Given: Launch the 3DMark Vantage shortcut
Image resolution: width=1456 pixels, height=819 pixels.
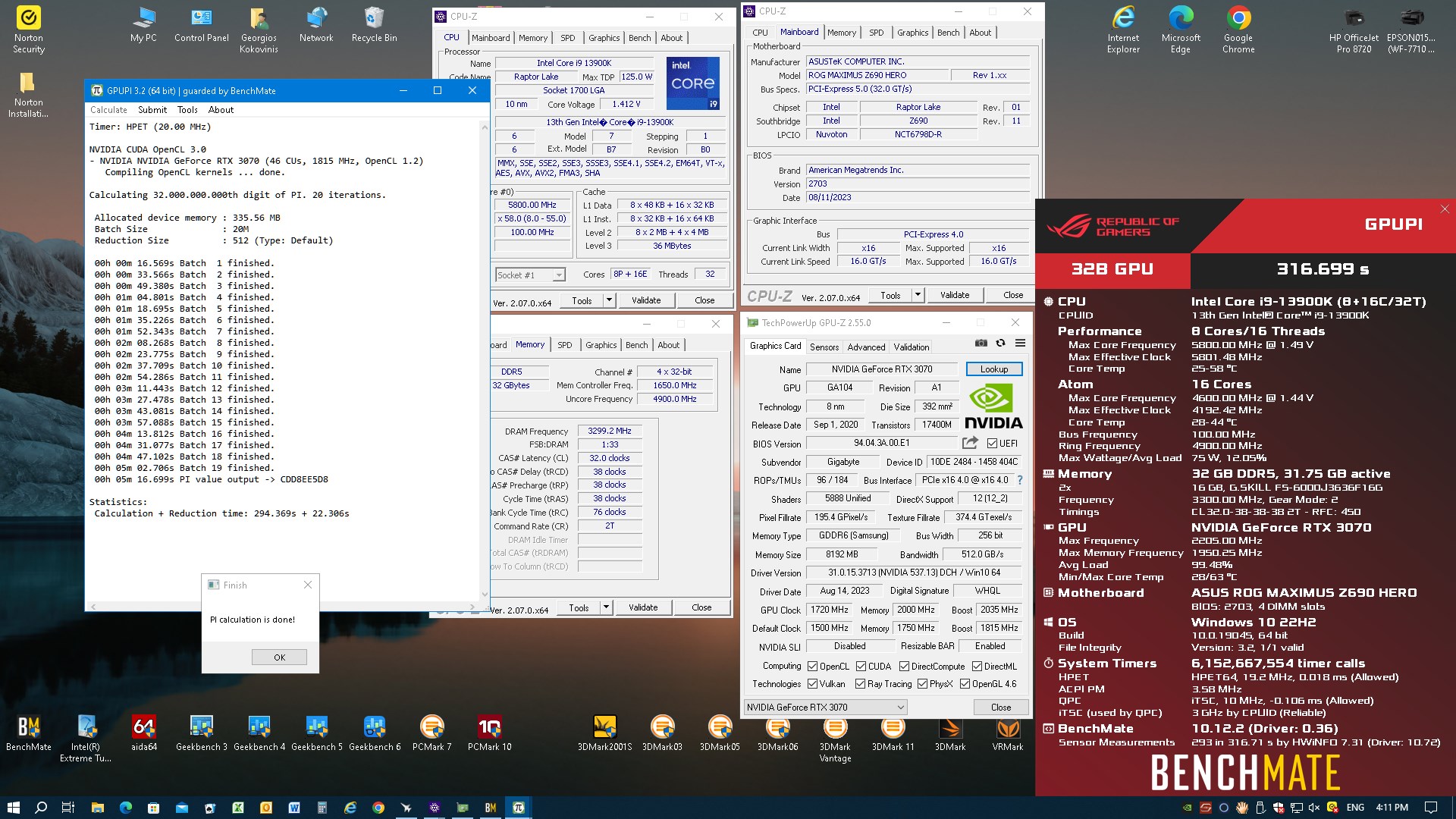Looking at the screenshot, I should click(x=835, y=739).
